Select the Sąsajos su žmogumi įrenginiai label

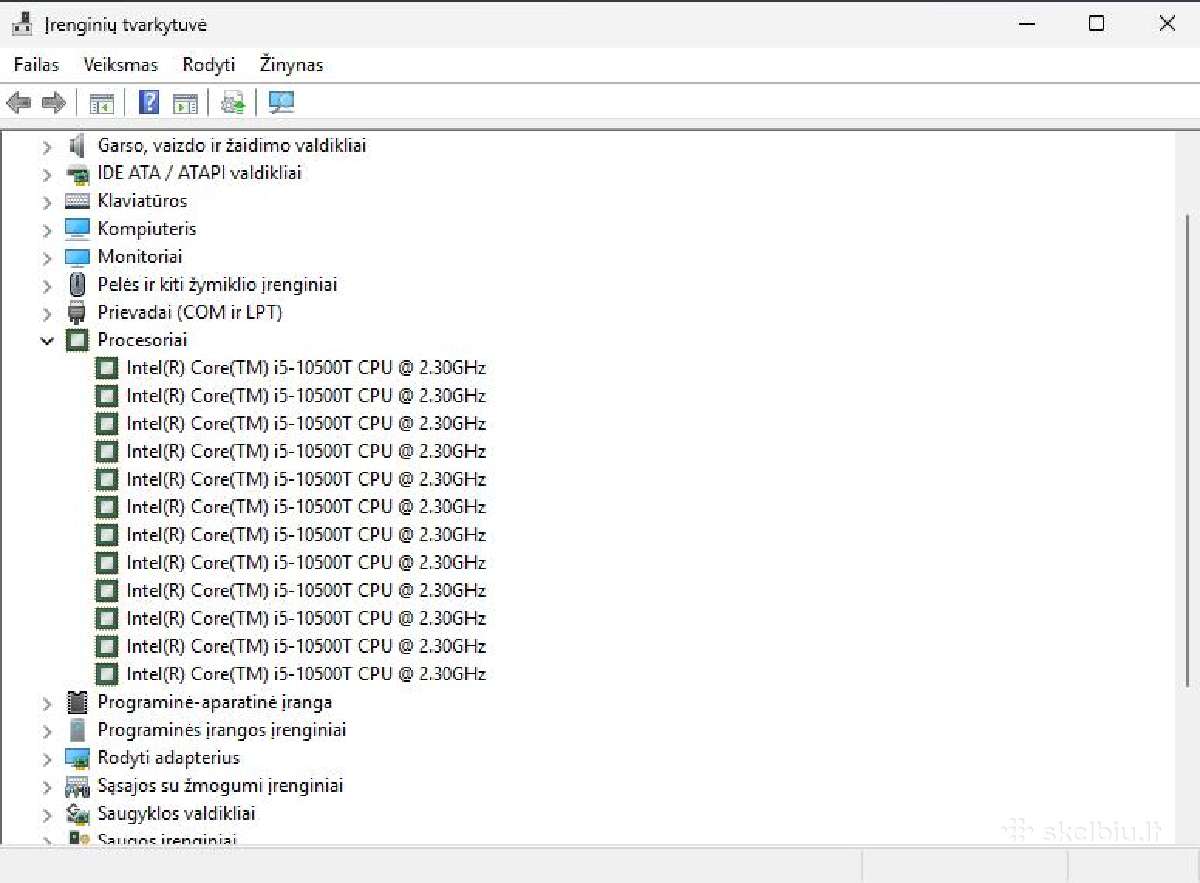220,786
